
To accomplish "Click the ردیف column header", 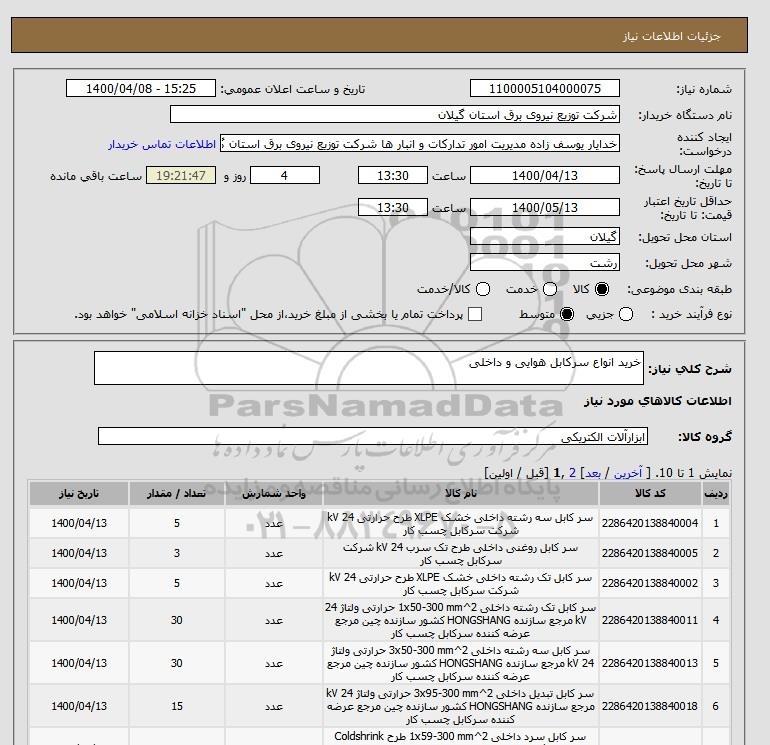I will (715, 494).
